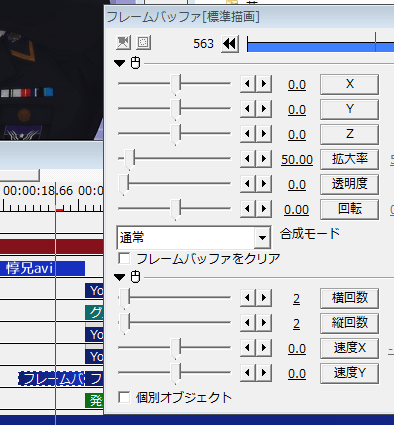
Task: Click the Z parameter button
Action: pyautogui.click(x=349, y=134)
